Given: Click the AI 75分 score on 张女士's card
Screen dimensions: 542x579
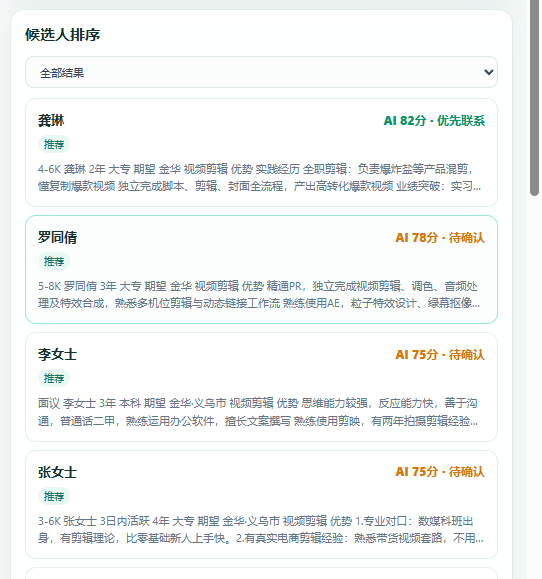Looking at the screenshot, I should coord(440,472).
